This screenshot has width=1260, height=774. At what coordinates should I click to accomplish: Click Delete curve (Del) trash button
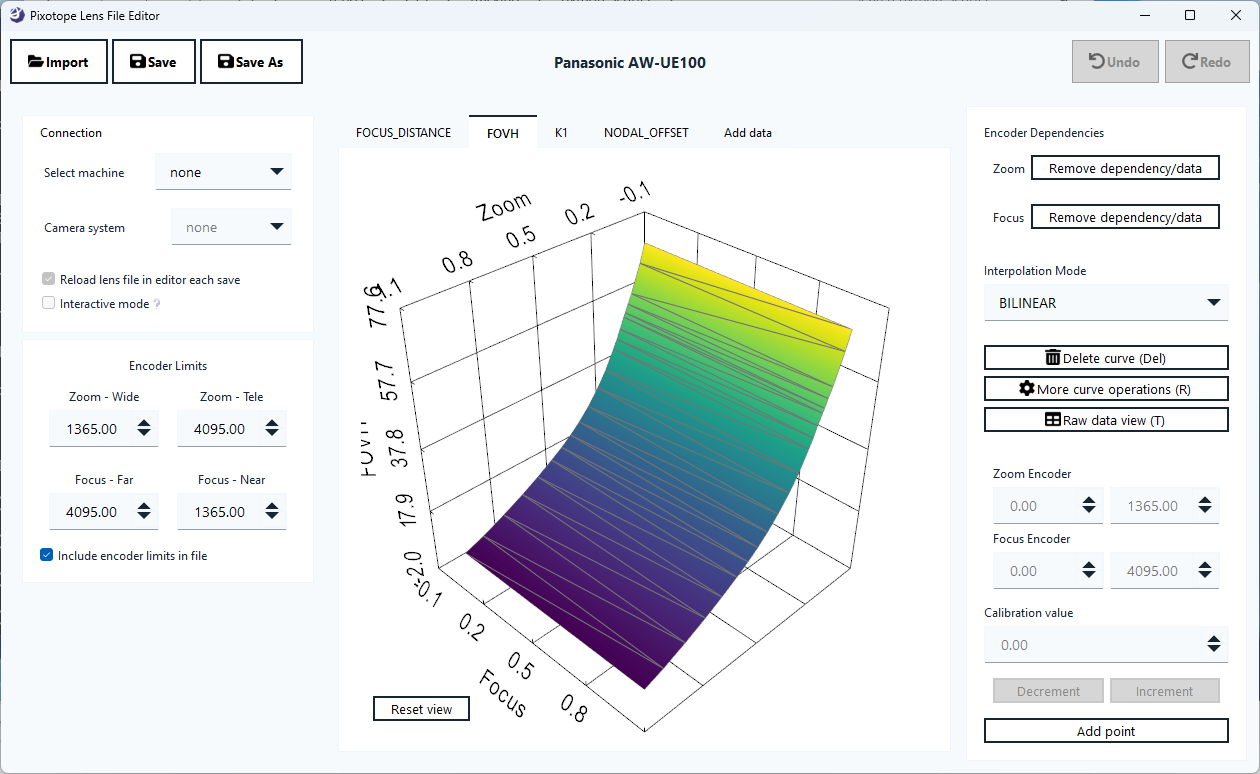tap(1106, 358)
